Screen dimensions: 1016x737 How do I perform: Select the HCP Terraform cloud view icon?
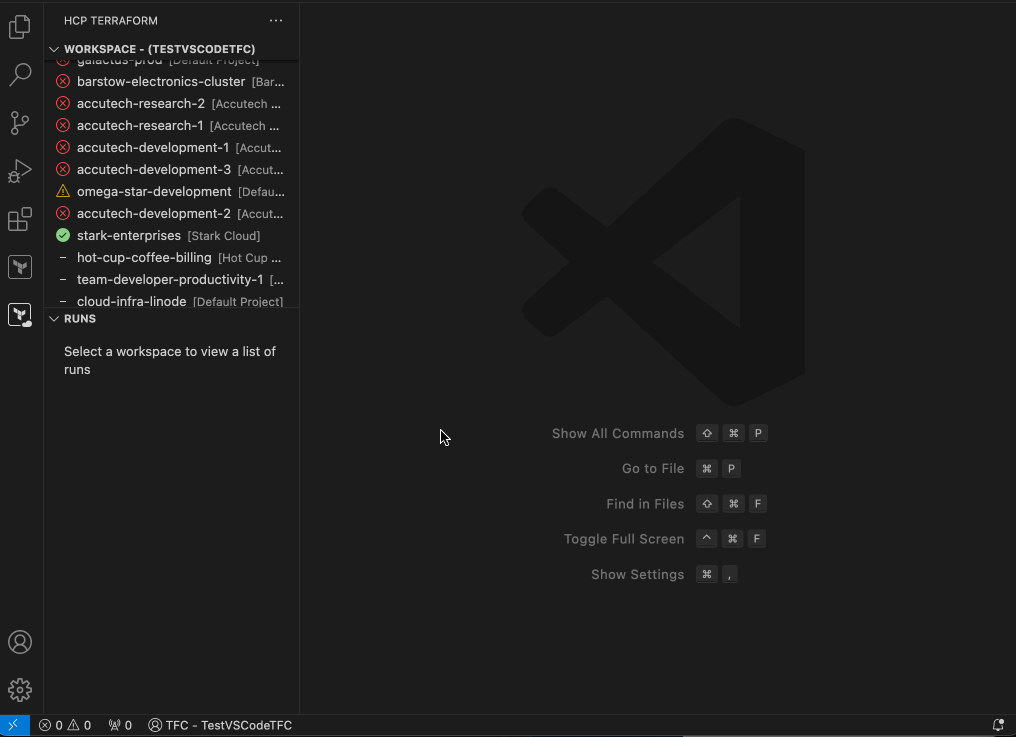click(x=20, y=315)
